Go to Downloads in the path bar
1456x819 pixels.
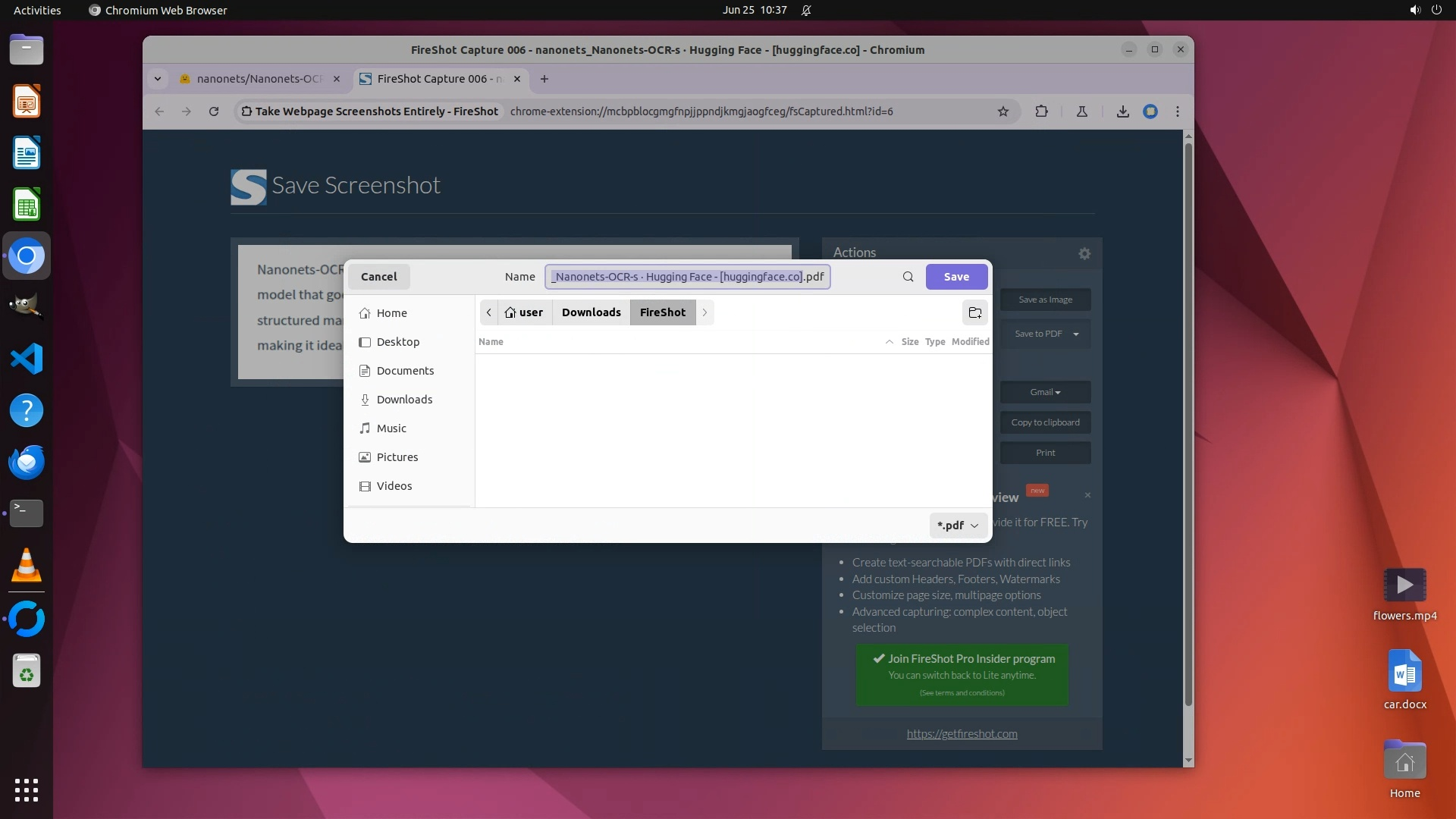pyautogui.click(x=591, y=312)
